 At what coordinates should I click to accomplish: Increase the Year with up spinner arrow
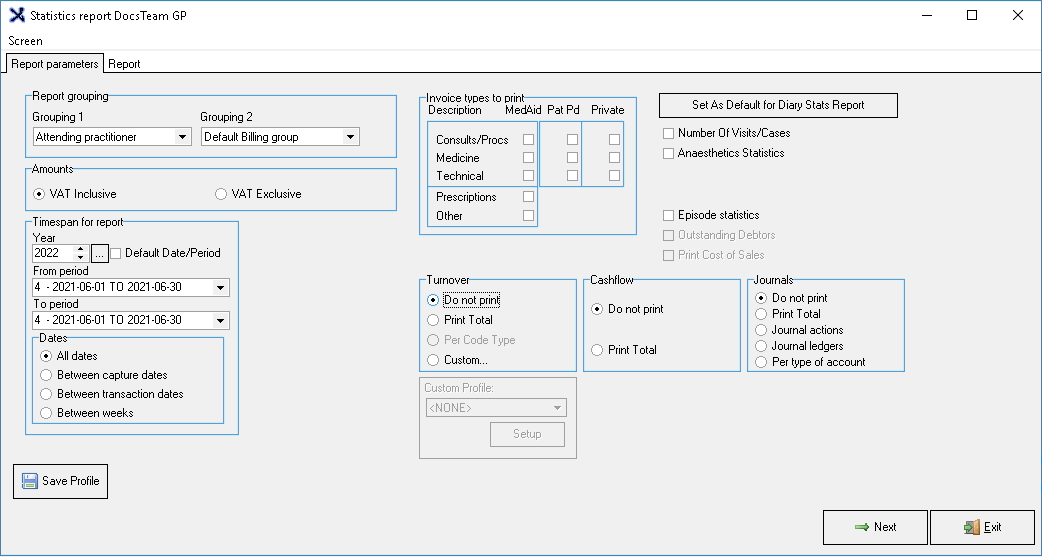click(x=81, y=249)
